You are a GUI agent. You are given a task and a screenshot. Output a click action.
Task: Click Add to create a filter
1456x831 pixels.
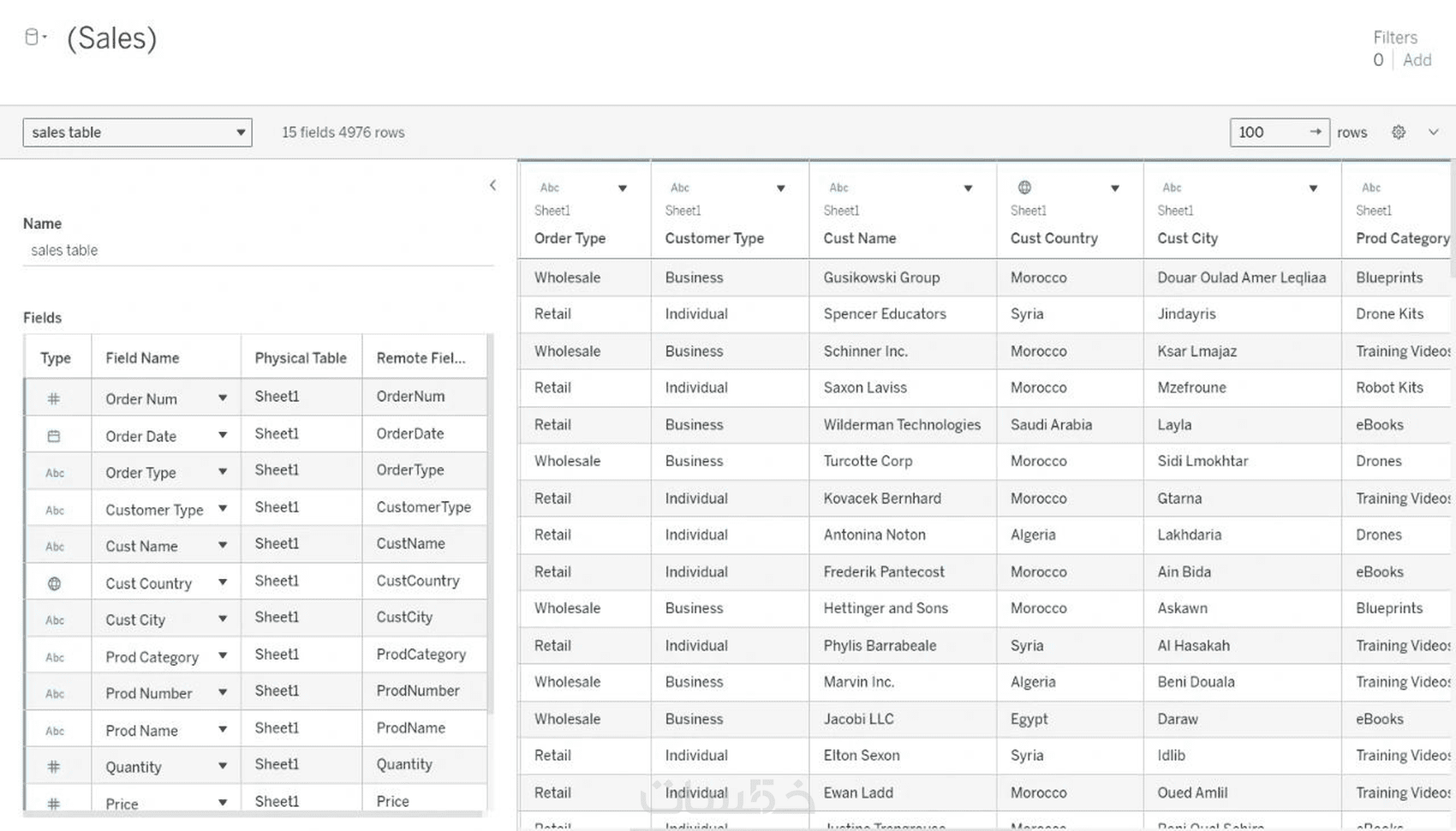(x=1417, y=60)
